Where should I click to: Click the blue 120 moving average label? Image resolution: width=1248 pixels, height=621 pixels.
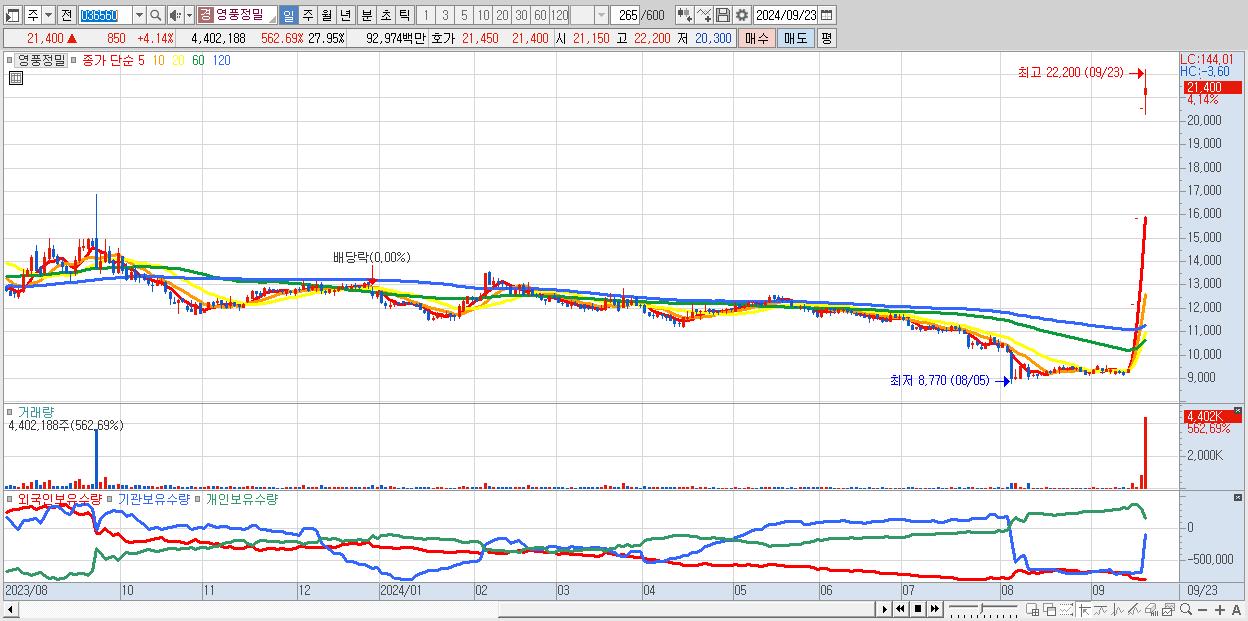(x=221, y=61)
